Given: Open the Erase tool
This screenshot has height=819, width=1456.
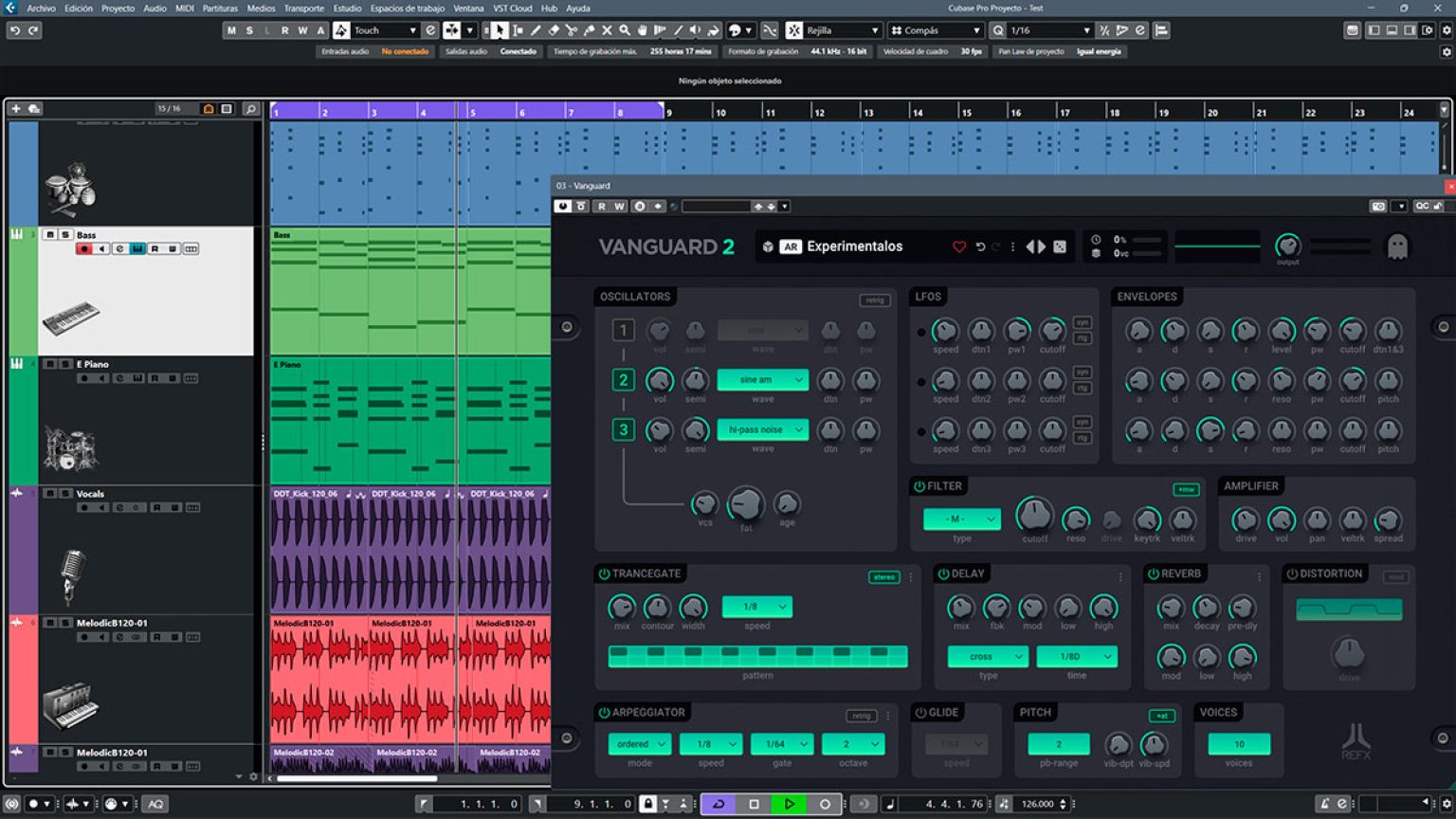Looking at the screenshot, I should pos(554,30).
